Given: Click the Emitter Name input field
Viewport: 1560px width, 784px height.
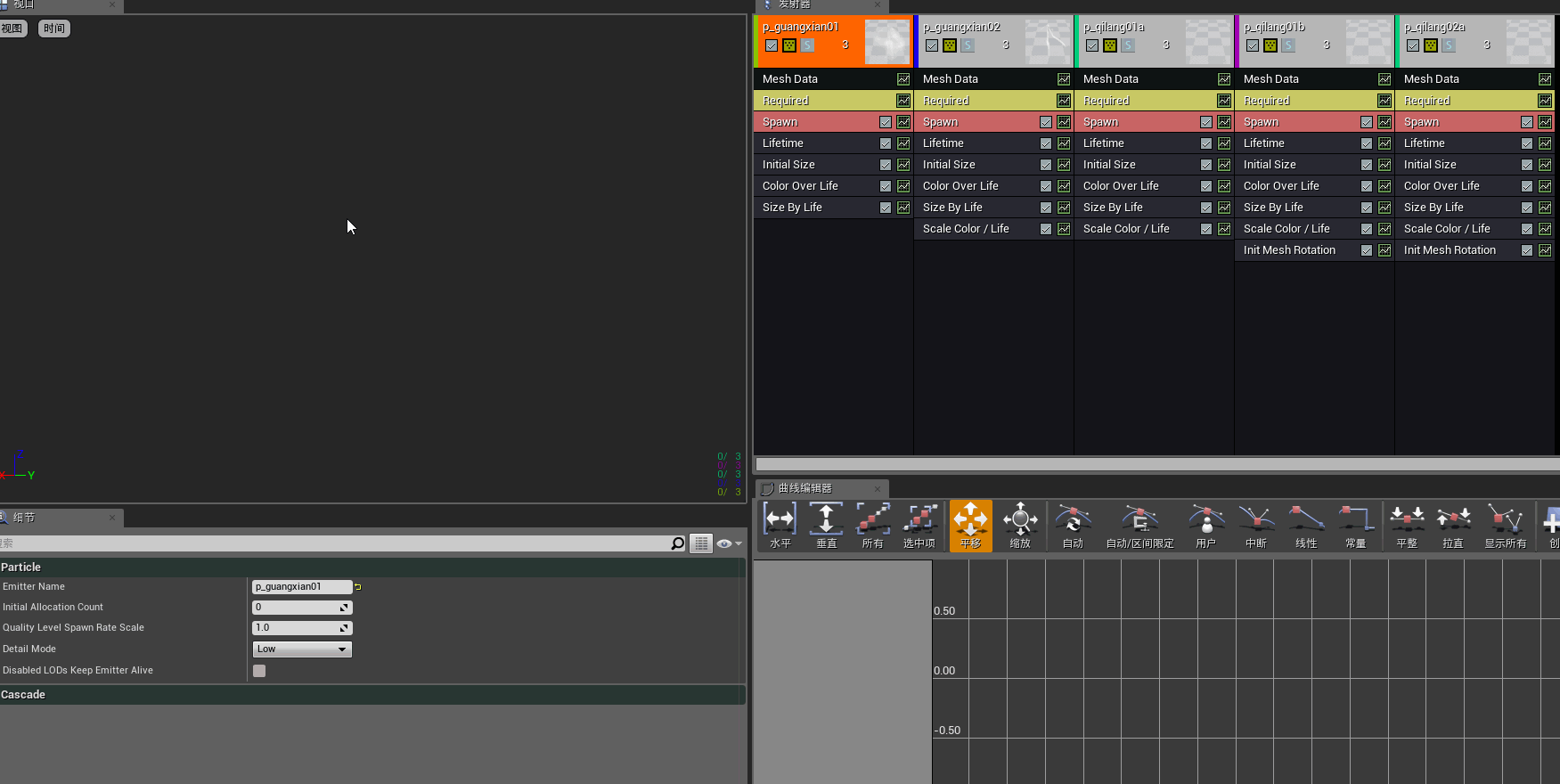Looking at the screenshot, I should pyautogui.click(x=302, y=587).
